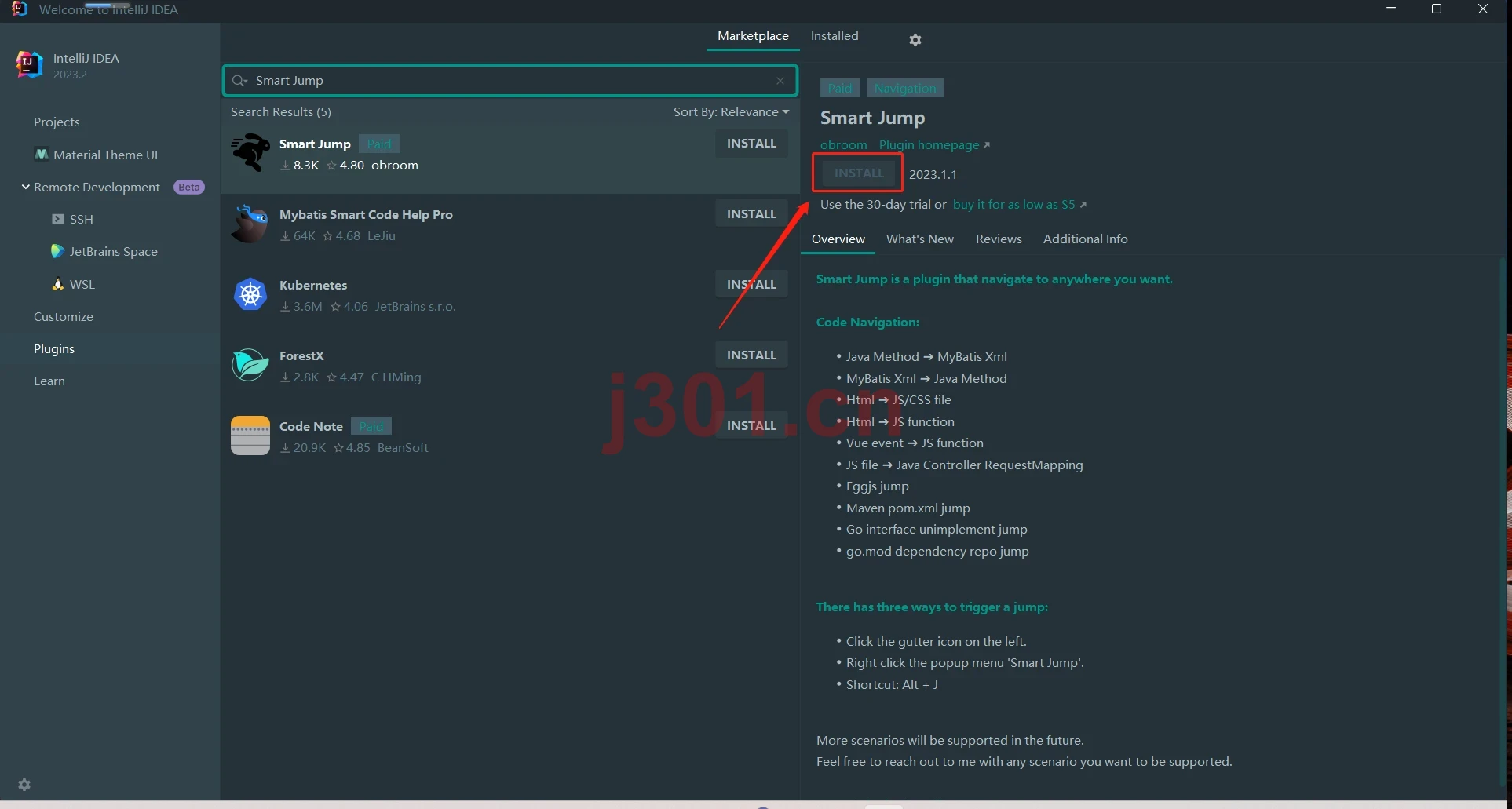Click the version text 2023.1.1
The height and width of the screenshot is (809, 1512).
tap(933, 175)
